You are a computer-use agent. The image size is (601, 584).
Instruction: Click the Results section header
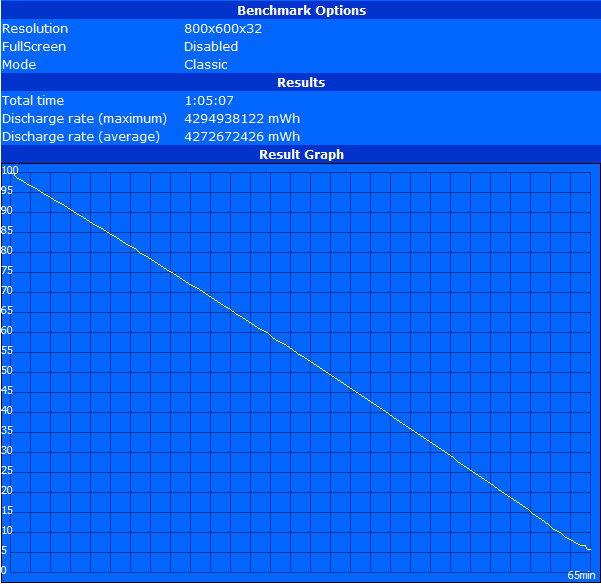(301, 82)
